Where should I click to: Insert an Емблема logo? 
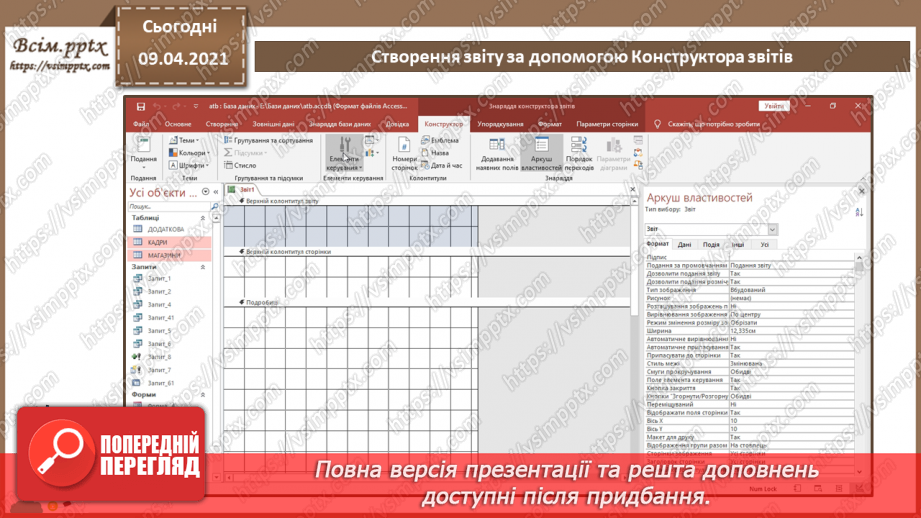(x=440, y=140)
